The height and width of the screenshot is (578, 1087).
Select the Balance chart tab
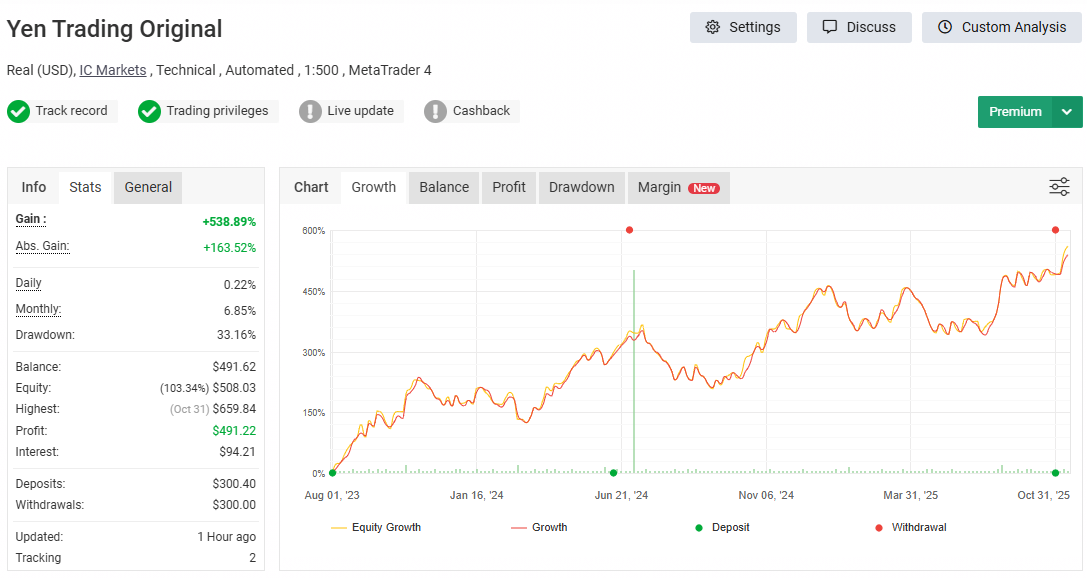point(444,187)
